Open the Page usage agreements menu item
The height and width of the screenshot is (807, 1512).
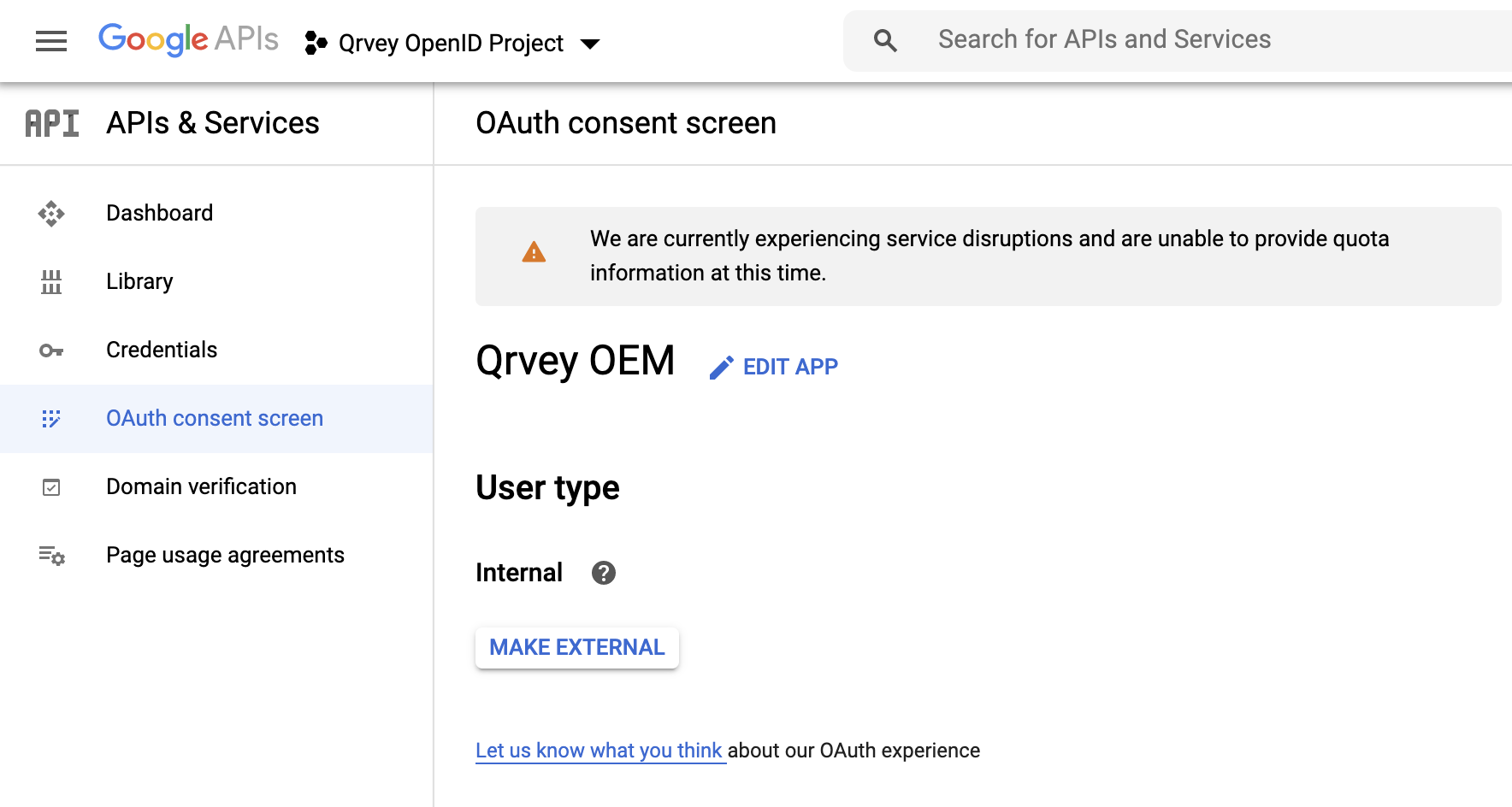pos(216,555)
